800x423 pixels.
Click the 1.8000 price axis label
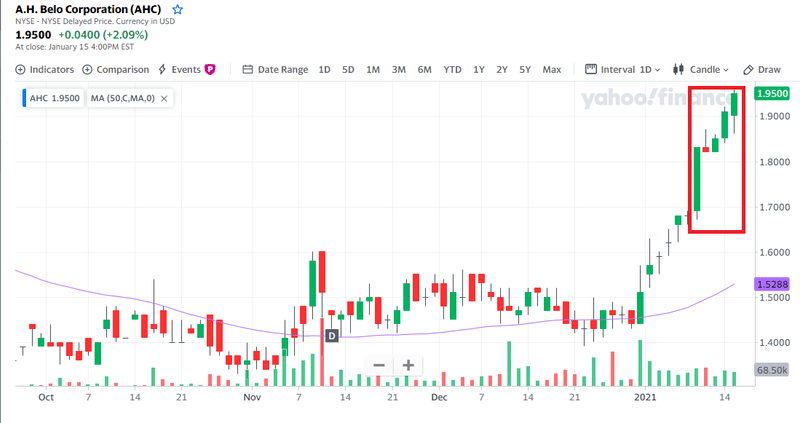click(774, 162)
